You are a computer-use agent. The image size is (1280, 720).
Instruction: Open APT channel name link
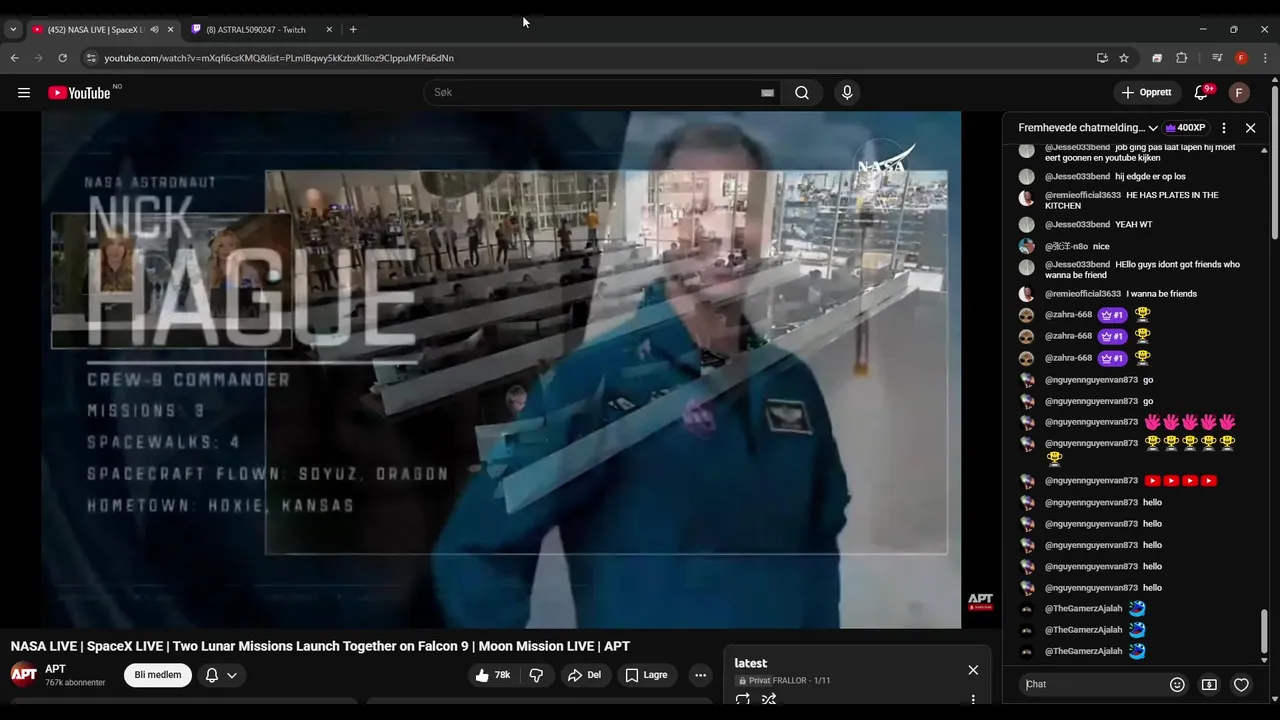(x=56, y=669)
